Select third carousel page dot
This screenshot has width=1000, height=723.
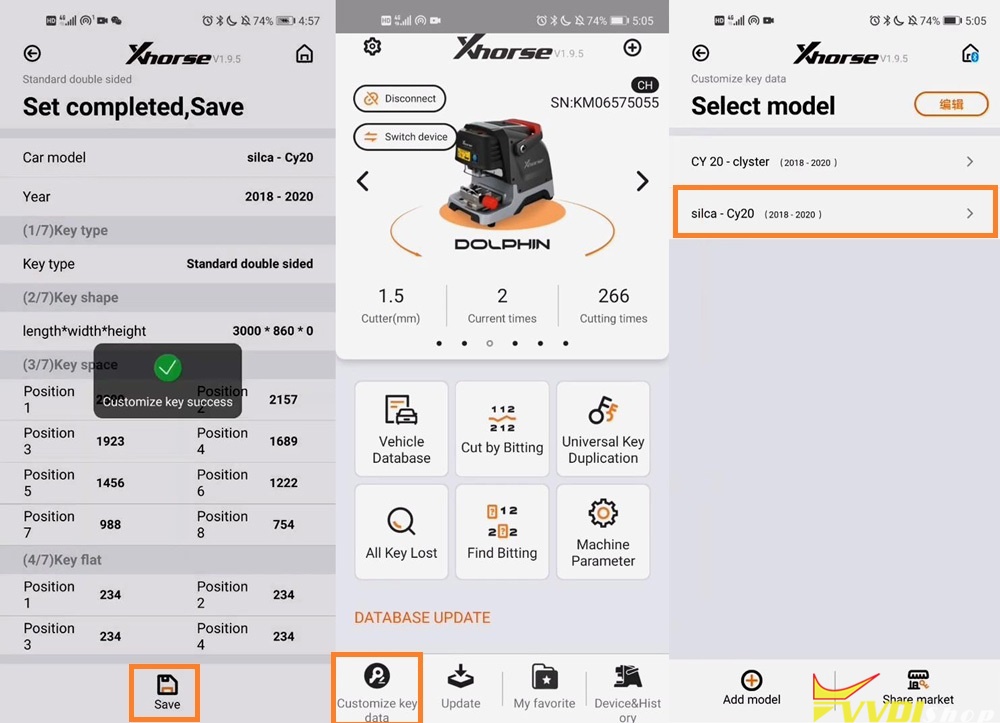tap(489, 343)
